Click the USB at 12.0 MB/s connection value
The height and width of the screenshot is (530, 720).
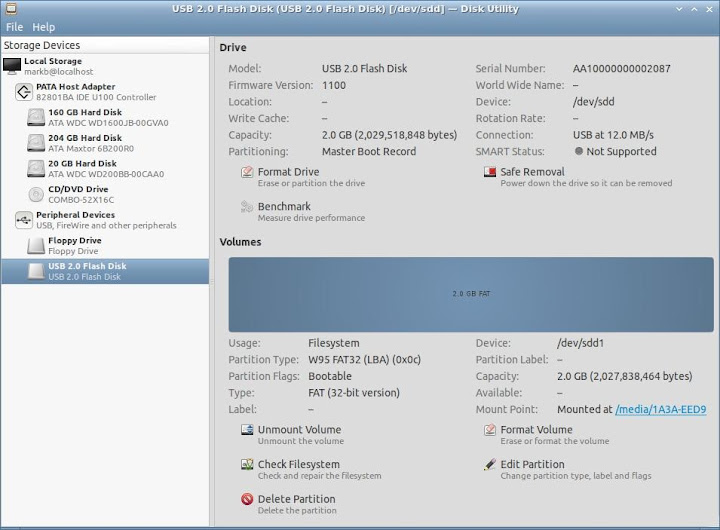pos(613,135)
